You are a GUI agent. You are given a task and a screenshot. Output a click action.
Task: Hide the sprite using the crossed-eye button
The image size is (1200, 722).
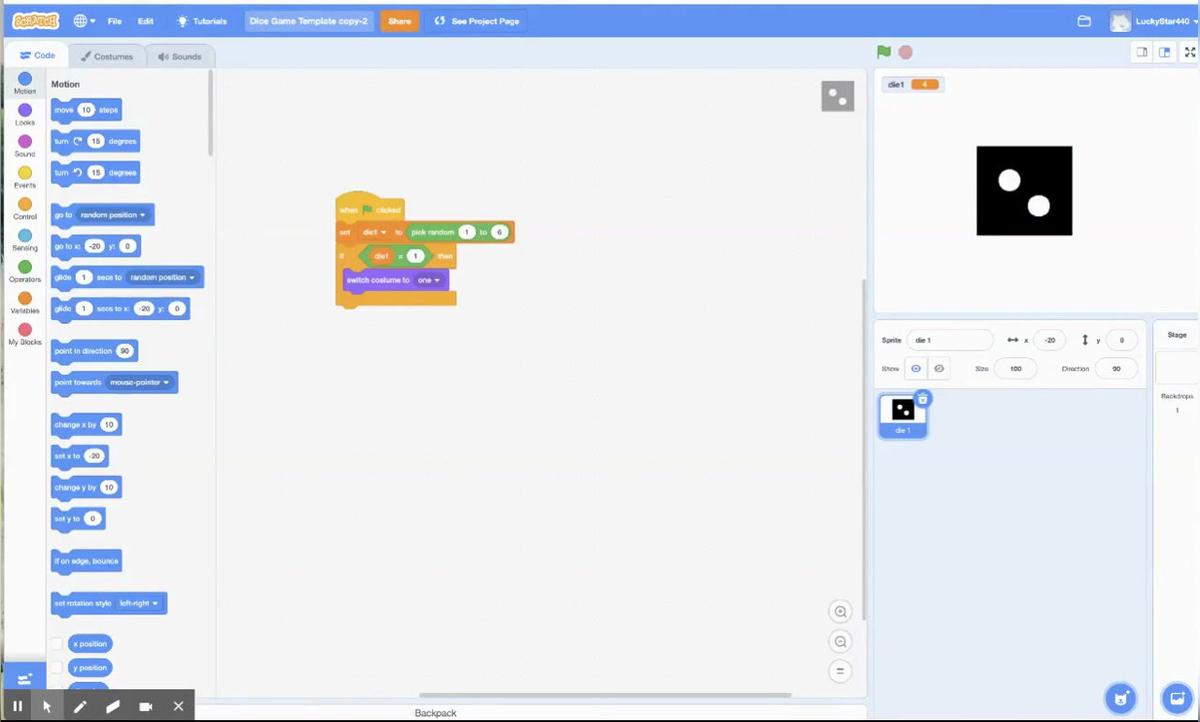tap(939, 369)
